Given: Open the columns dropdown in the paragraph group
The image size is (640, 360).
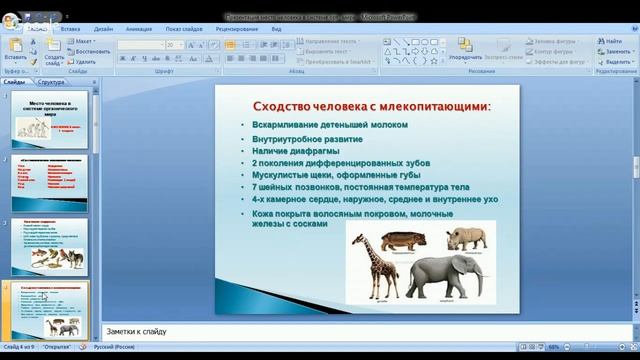Looking at the screenshot, I should (x=278, y=59).
